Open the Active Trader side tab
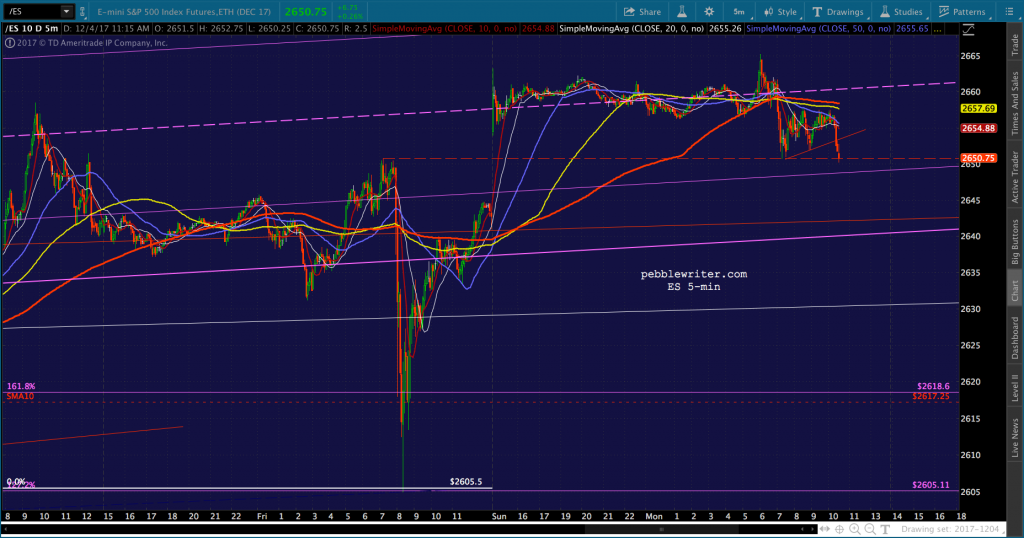The width and height of the screenshot is (1024, 538). pyautogui.click(x=1015, y=177)
